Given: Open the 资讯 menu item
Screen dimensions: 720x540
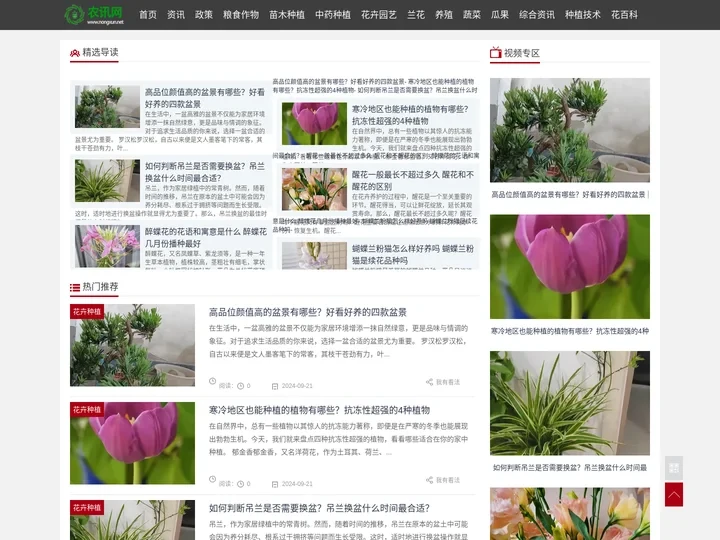Looking at the screenshot, I should click(176, 15).
